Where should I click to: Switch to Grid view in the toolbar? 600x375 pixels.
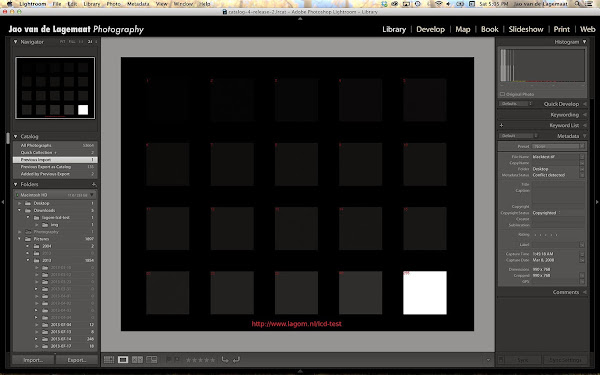tap(109, 360)
